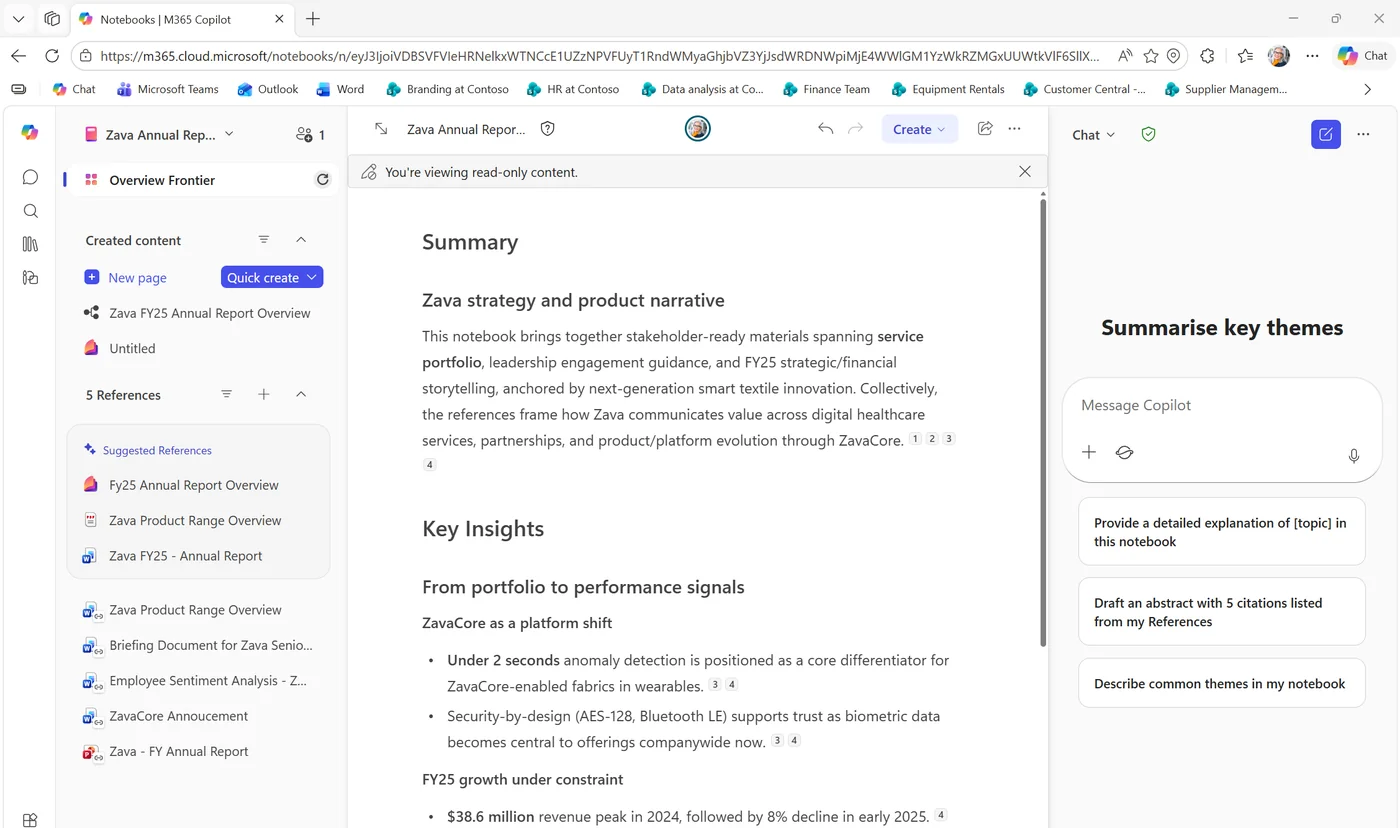Open more options in the Chat panel
This screenshot has height=828, width=1400.
(1363, 134)
